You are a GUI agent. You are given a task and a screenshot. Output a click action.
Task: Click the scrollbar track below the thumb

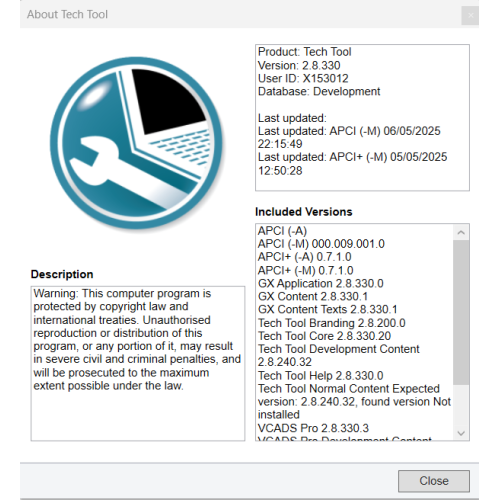(461, 405)
